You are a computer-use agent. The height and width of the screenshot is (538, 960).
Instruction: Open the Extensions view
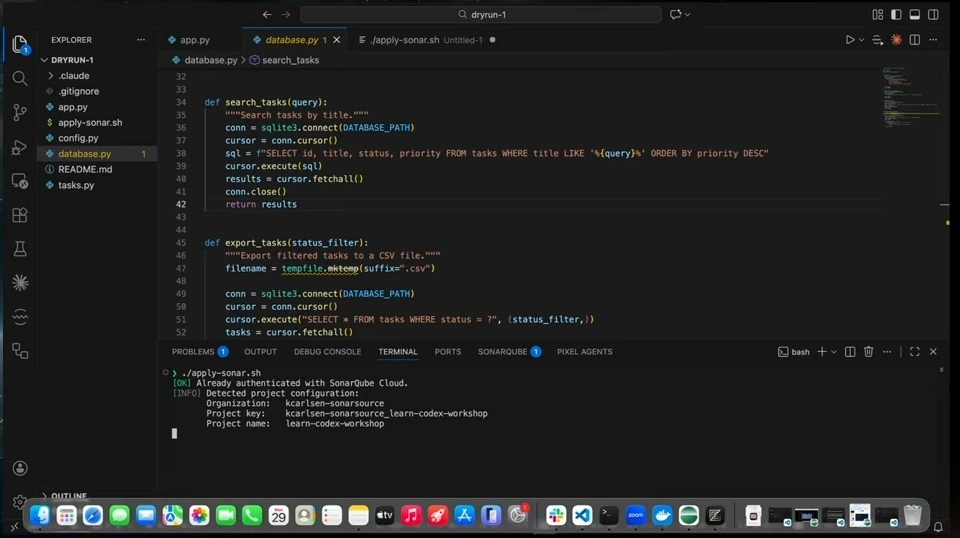tap(20, 215)
